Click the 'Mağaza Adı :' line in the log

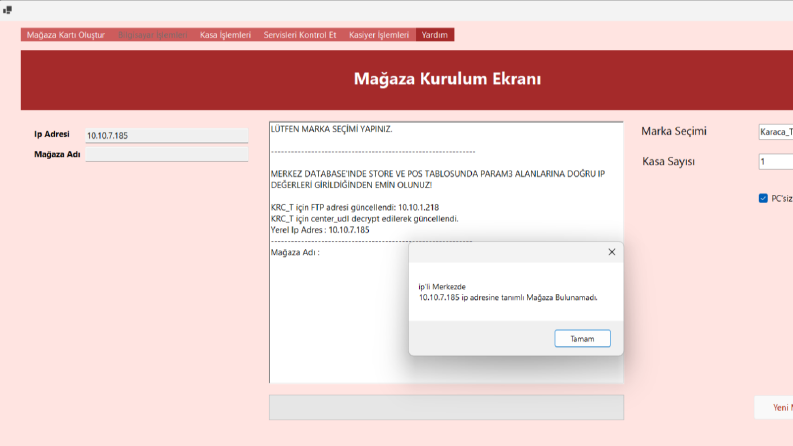(295, 252)
